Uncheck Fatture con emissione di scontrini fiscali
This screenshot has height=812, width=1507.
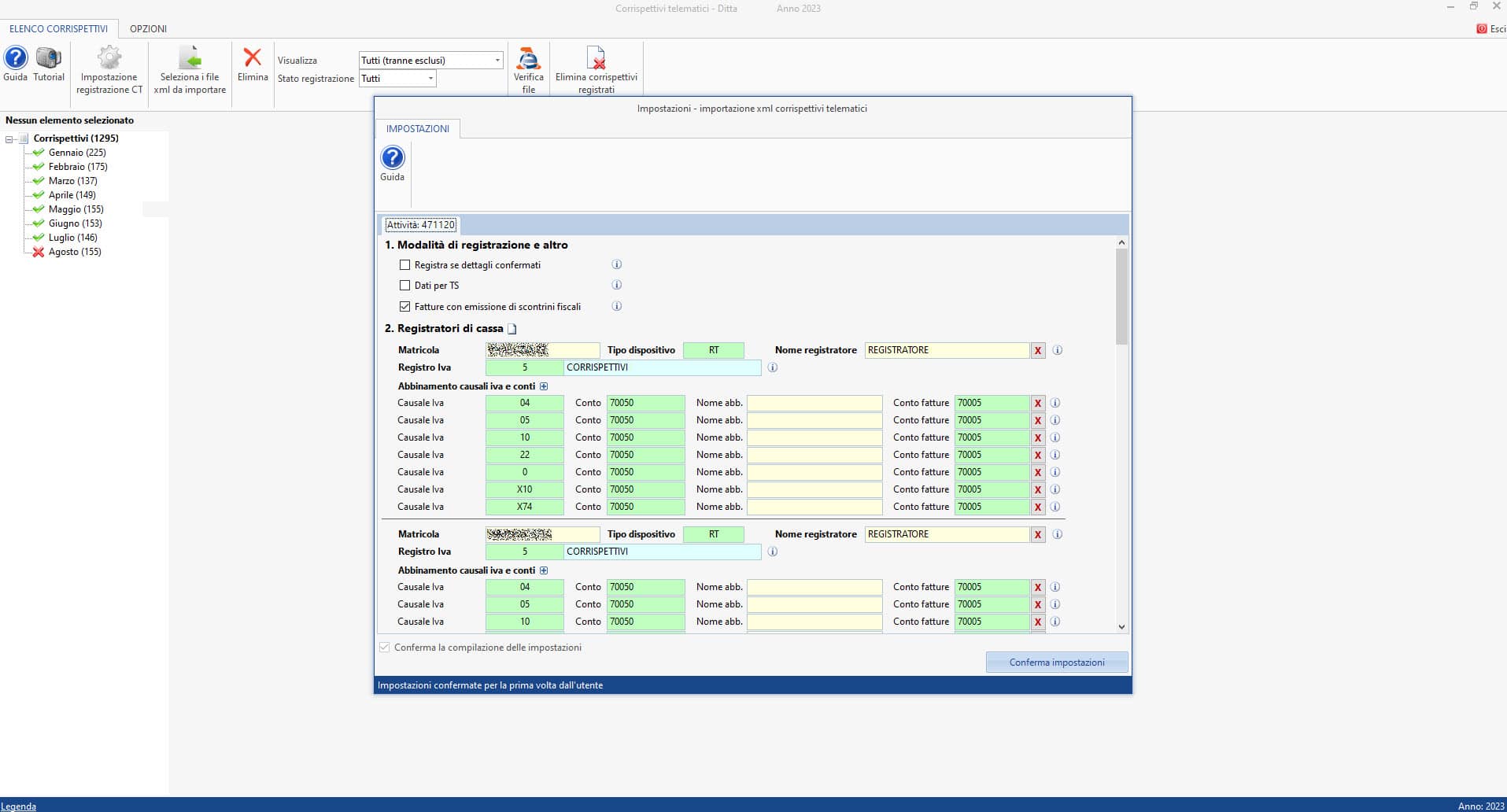pyautogui.click(x=405, y=306)
